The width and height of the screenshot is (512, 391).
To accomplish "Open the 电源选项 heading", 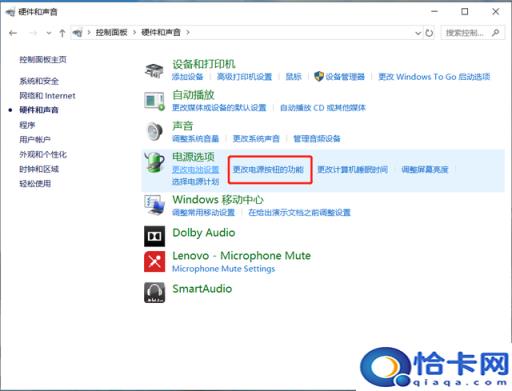I will click(x=193, y=157).
